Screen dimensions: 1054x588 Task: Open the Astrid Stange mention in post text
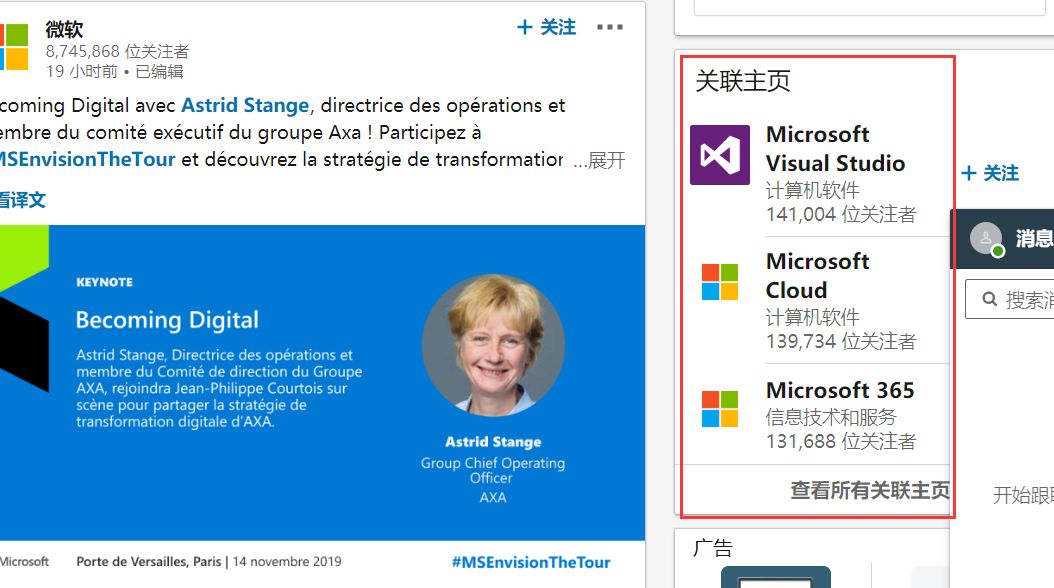click(245, 105)
